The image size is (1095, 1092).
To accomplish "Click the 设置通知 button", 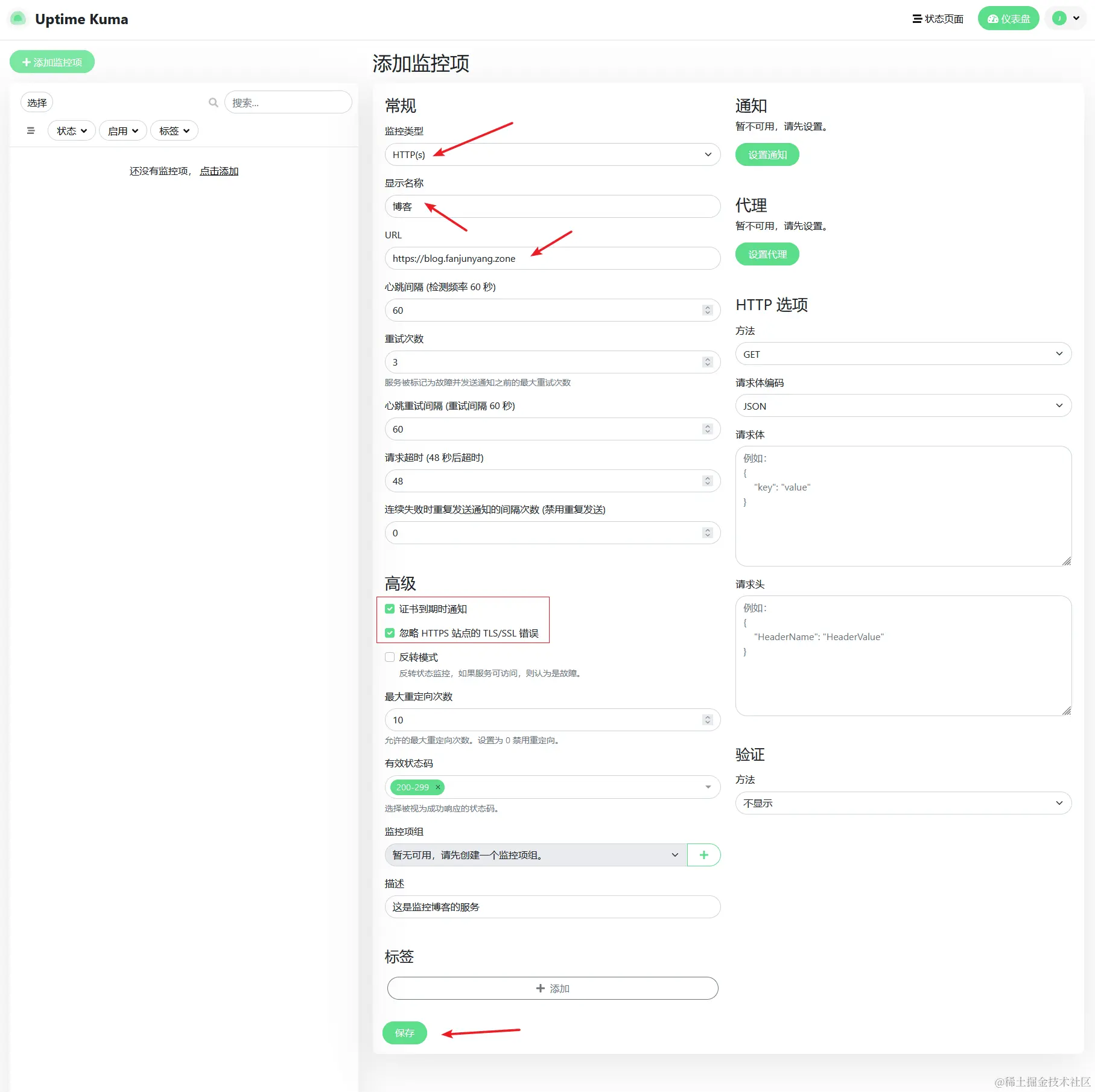I will point(767,155).
